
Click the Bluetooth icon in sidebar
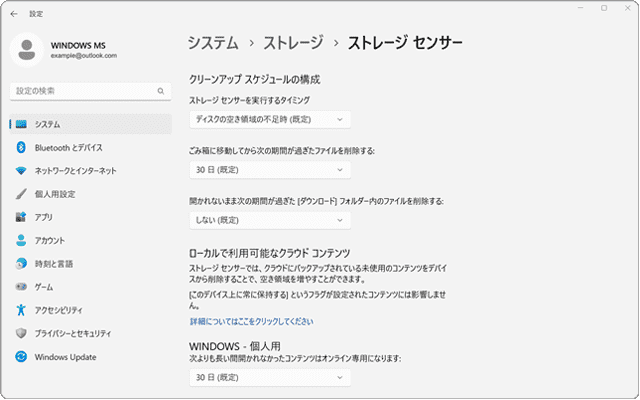[x=21, y=147]
